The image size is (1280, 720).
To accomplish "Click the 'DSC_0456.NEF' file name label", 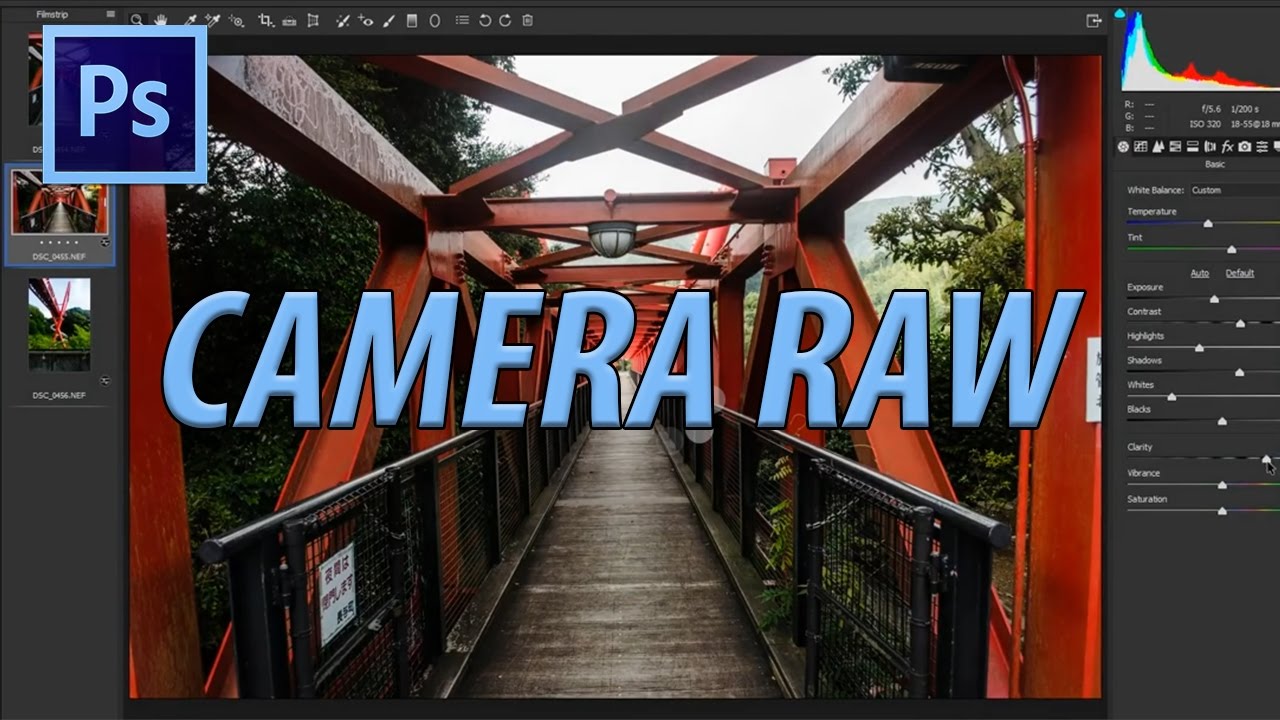I will (x=59, y=395).
